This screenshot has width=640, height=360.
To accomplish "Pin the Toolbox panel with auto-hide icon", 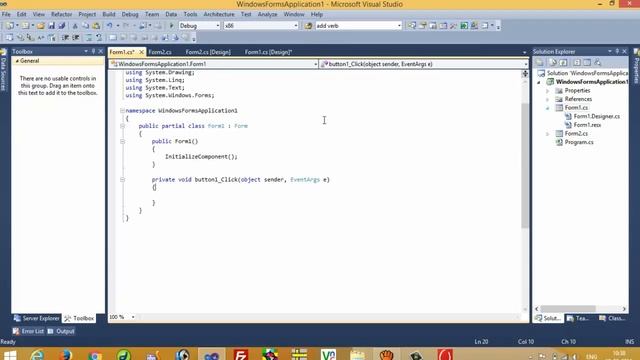I will (93, 51).
